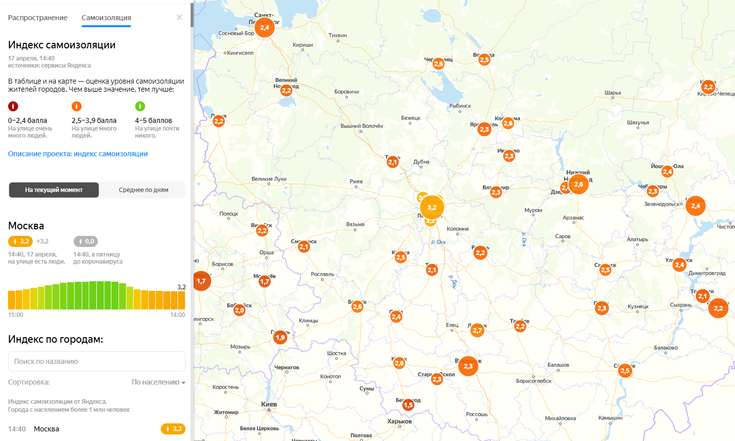Screen dimensions: 735x441
Task: Select the Tolyatti 2,1 marker
Action: point(702,296)
